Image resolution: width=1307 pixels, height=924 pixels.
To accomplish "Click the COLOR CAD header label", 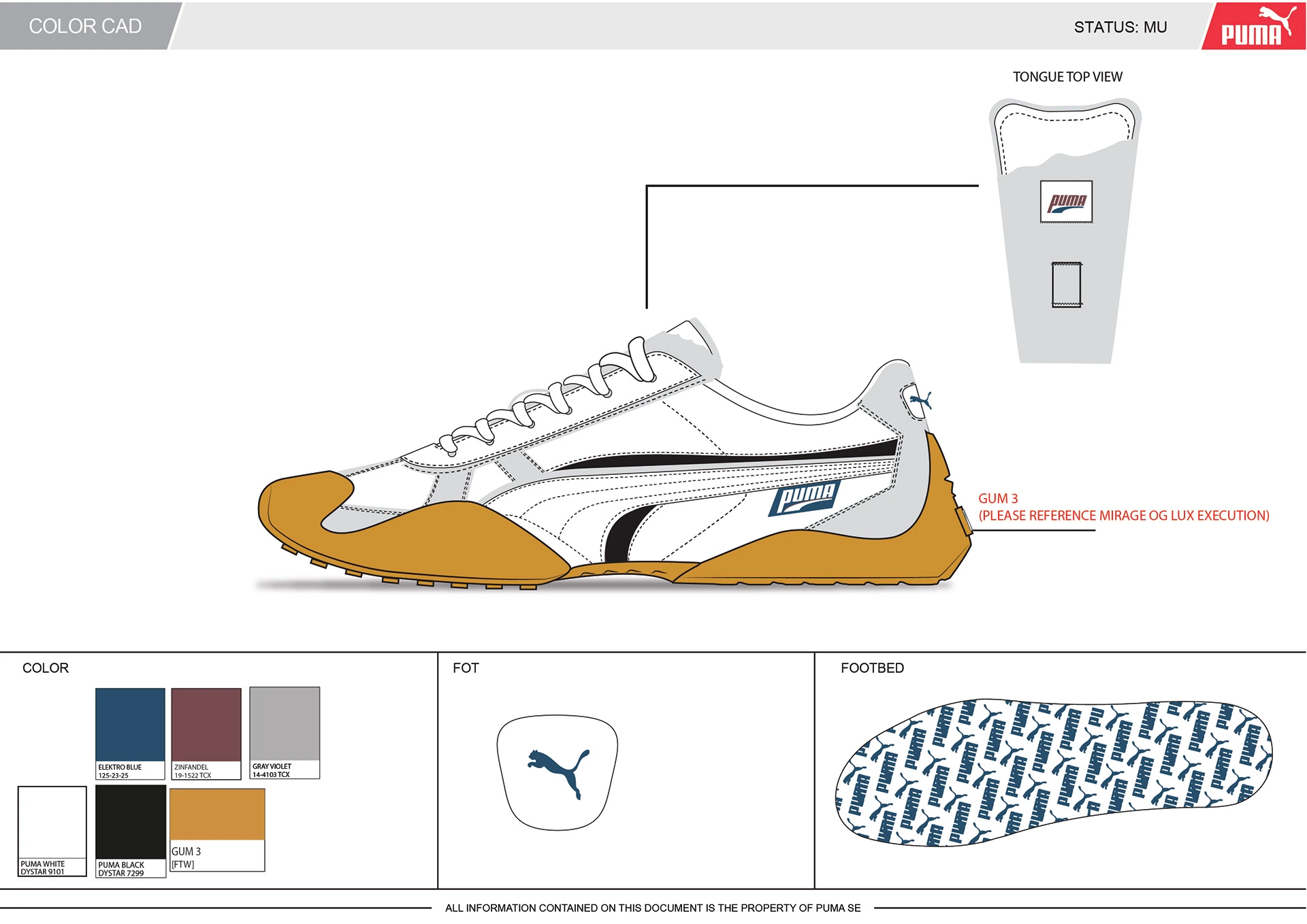I will pyautogui.click(x=85, y=26).
